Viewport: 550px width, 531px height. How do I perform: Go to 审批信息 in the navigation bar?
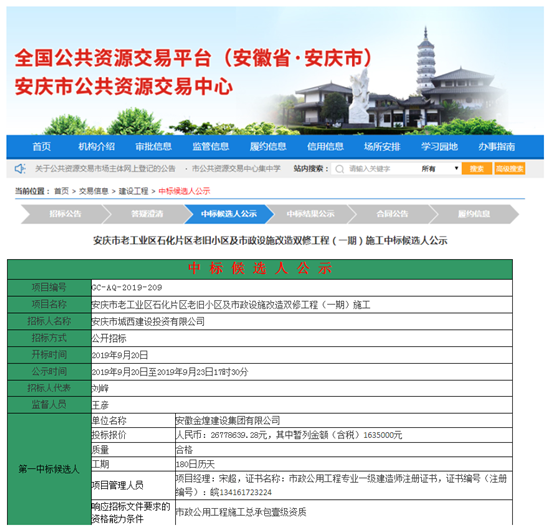coord(154,147)
